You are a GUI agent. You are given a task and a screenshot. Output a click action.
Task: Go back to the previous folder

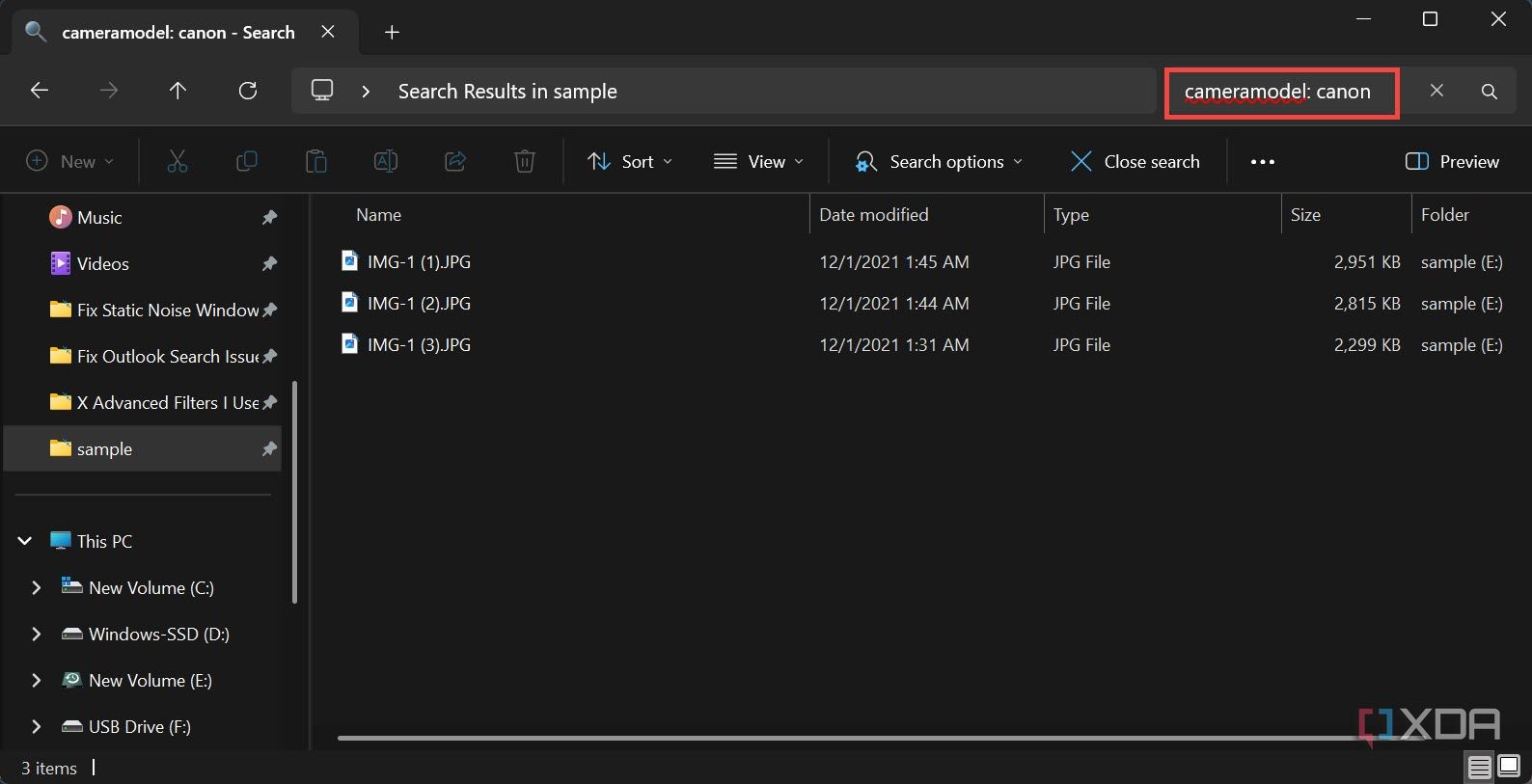point(40,91)
